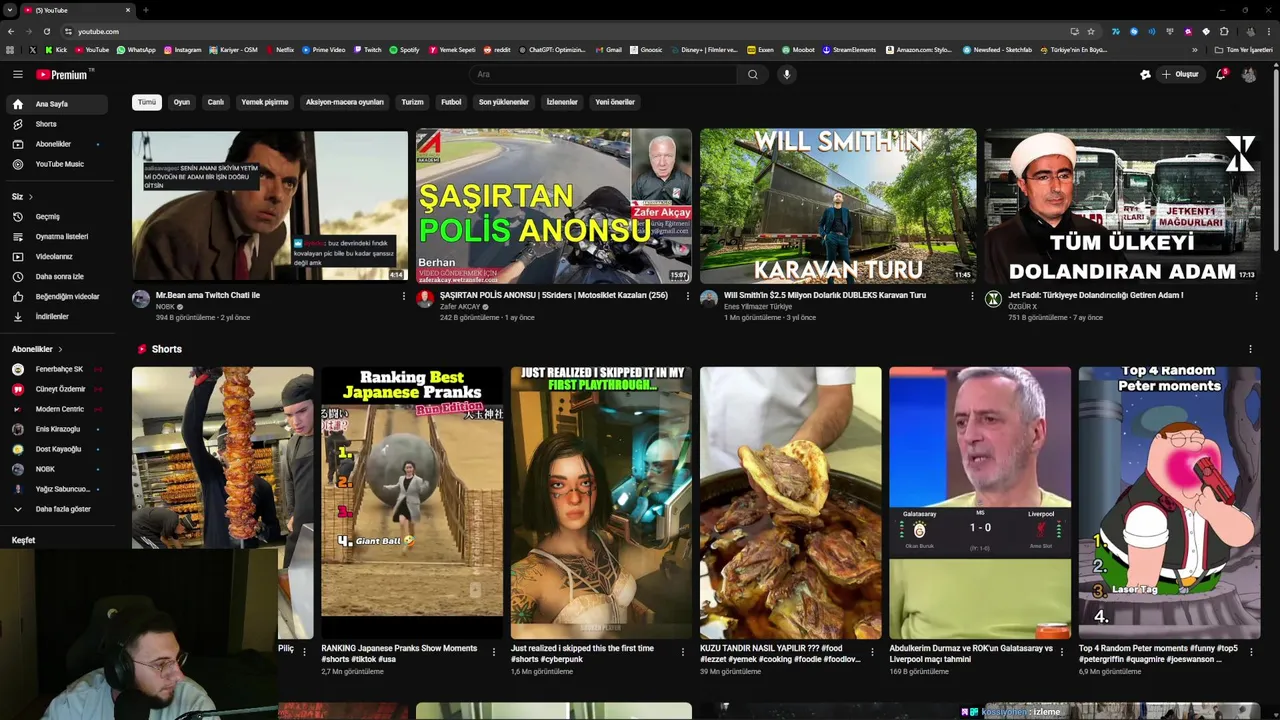Open the "Şaşırtan Polis Anonsu" video thumbnail
This screenshot has width=1280, height=720.
(x=554, y=206)
